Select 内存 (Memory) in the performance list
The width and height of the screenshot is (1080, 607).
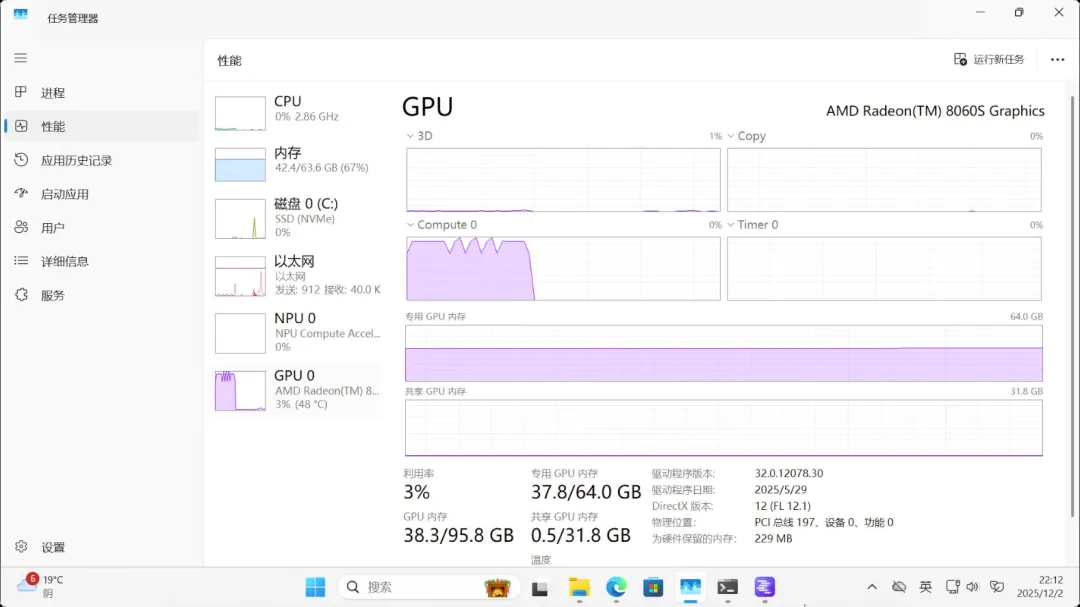point(297,165)
